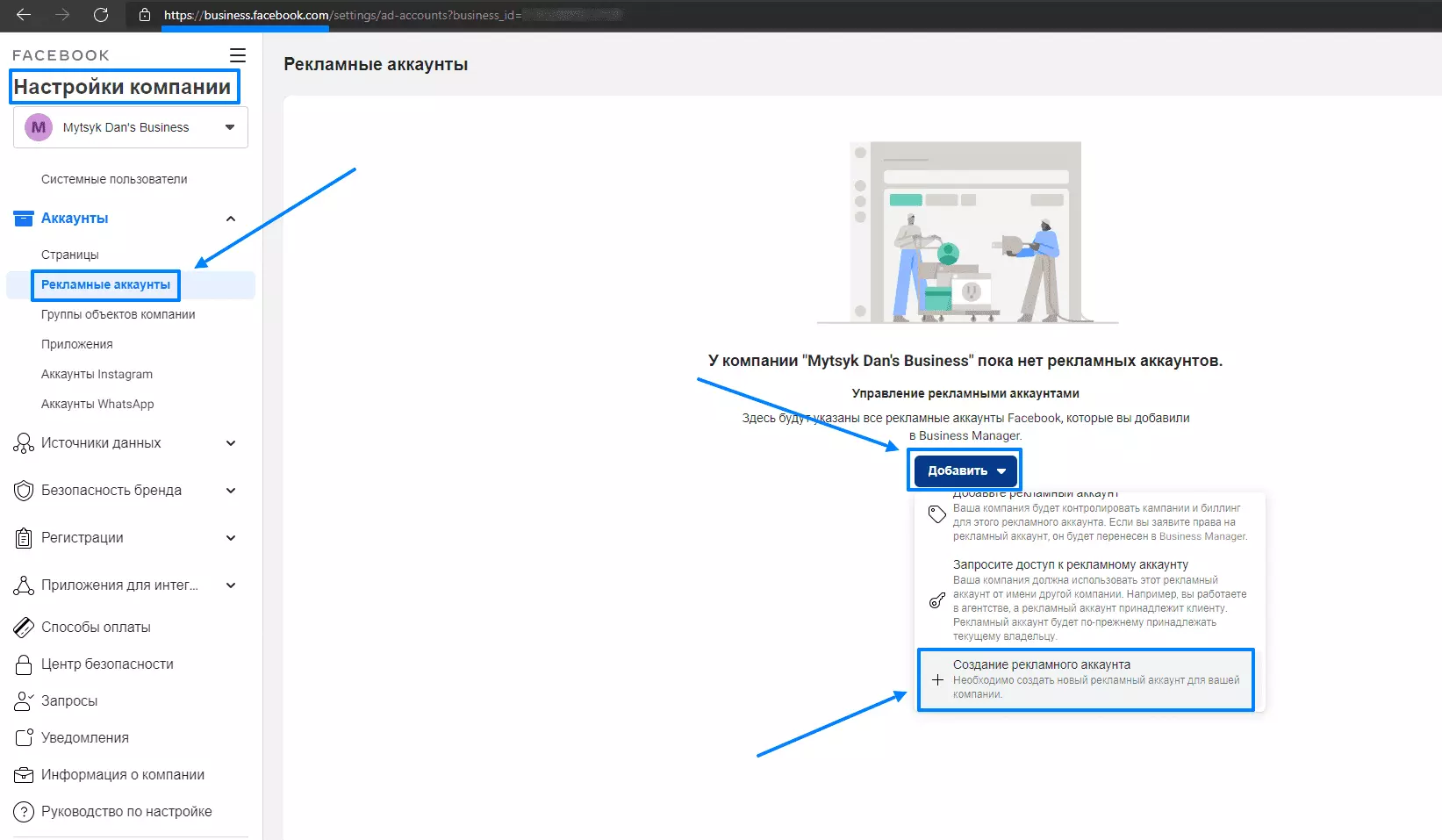The image size is (1442, 840).
Task: Click the caret on Добавить button
Action: [x=1001, y=471]
